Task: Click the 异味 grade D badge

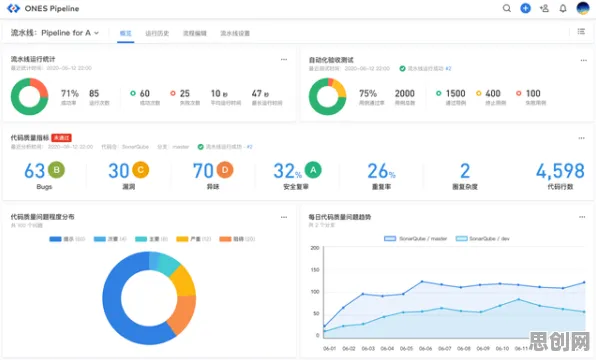Action: pyautogui.click(x=225, y=170)
